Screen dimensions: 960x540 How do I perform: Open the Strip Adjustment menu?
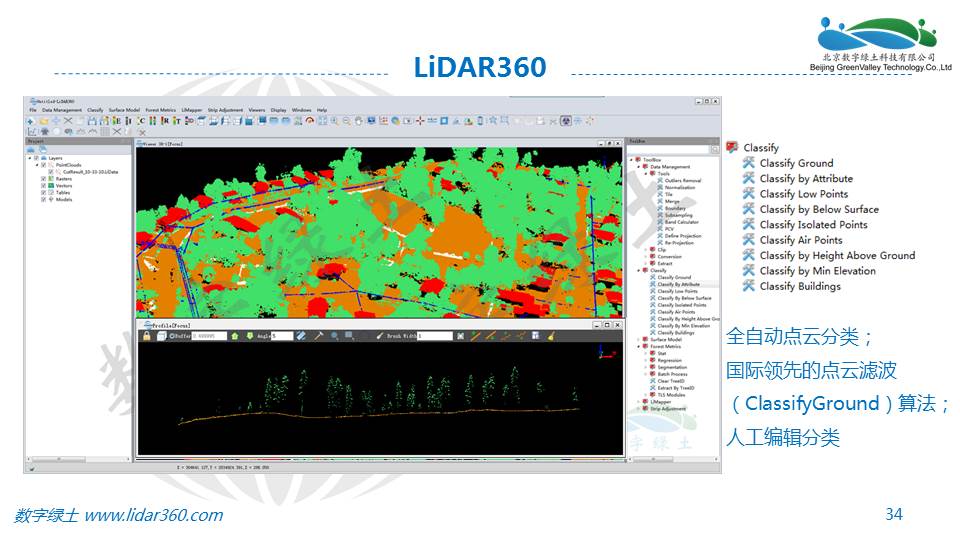click(225, 110)
